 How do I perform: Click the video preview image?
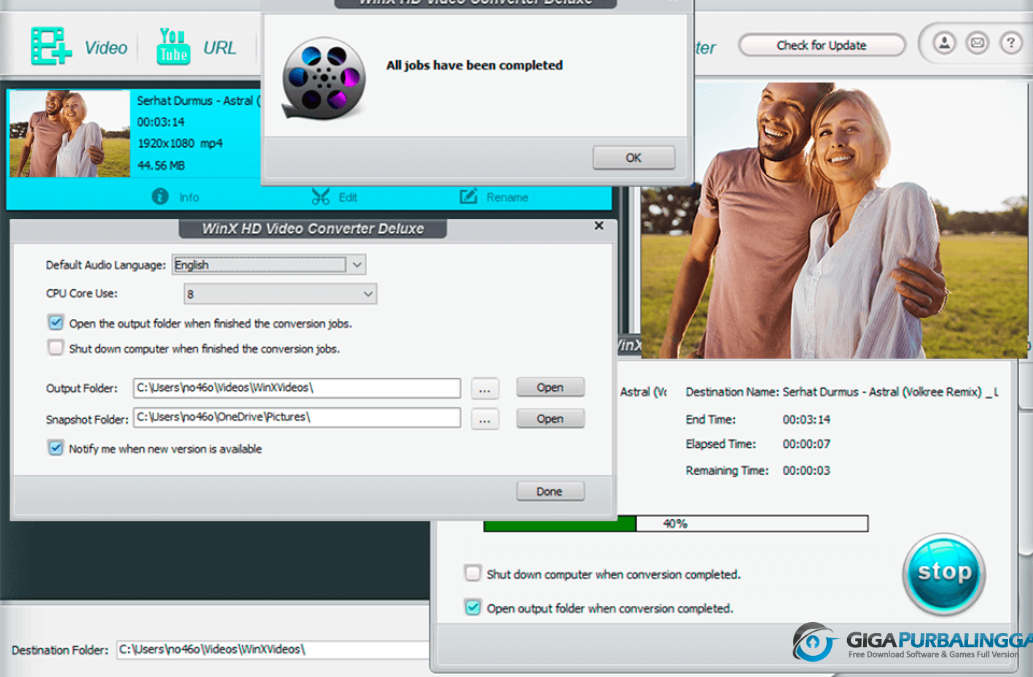(x=833, y=221)
